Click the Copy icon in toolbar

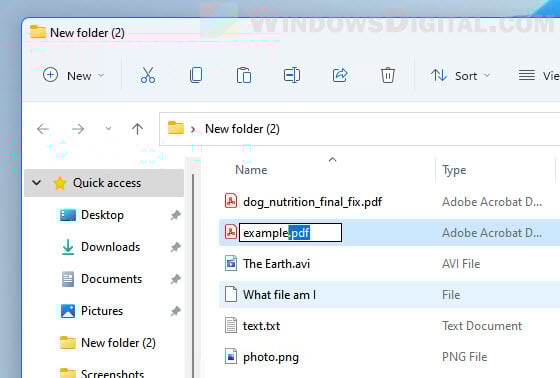click(x=196, y=75)
